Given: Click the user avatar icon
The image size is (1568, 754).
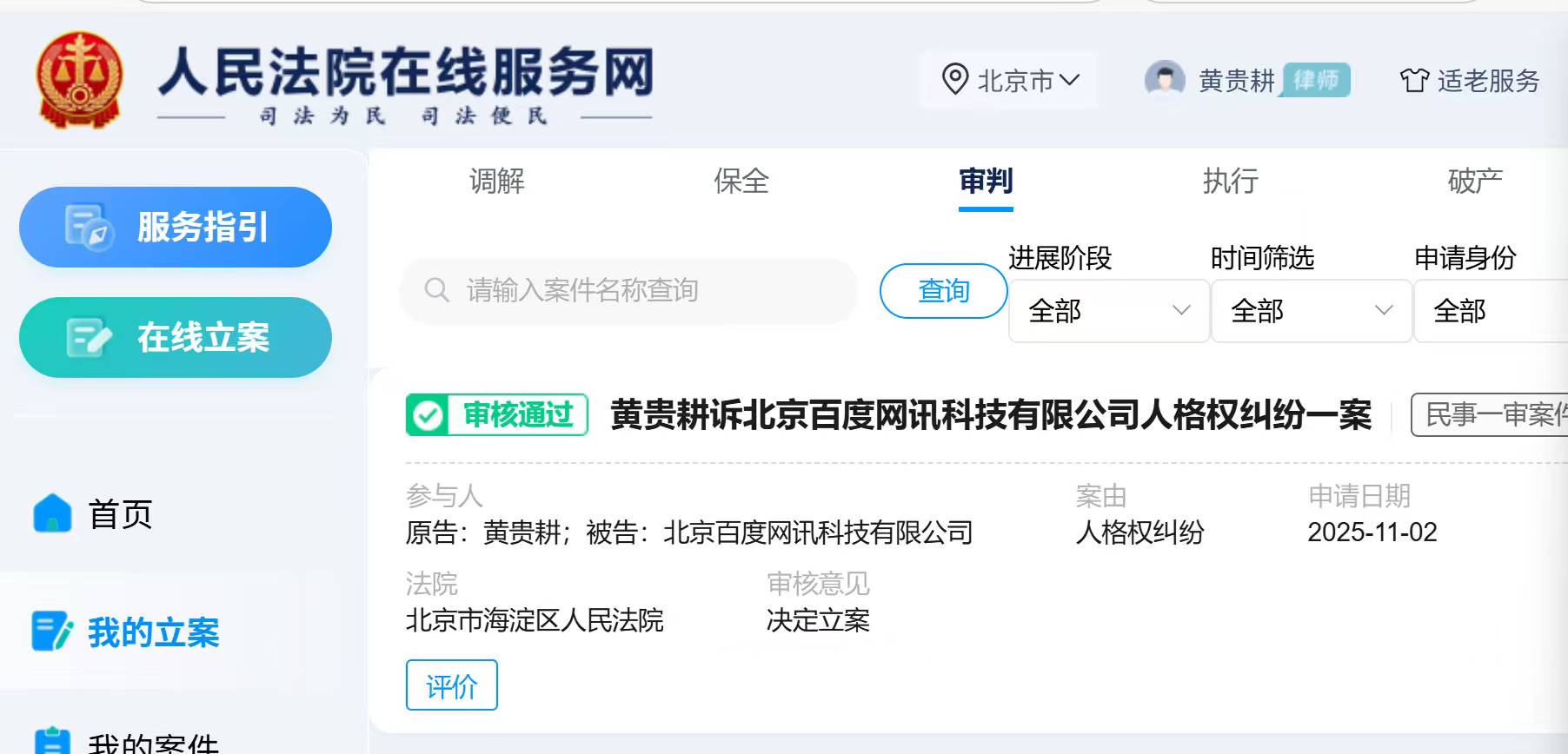Looking at the screenshot, I should pos(1165,80).
